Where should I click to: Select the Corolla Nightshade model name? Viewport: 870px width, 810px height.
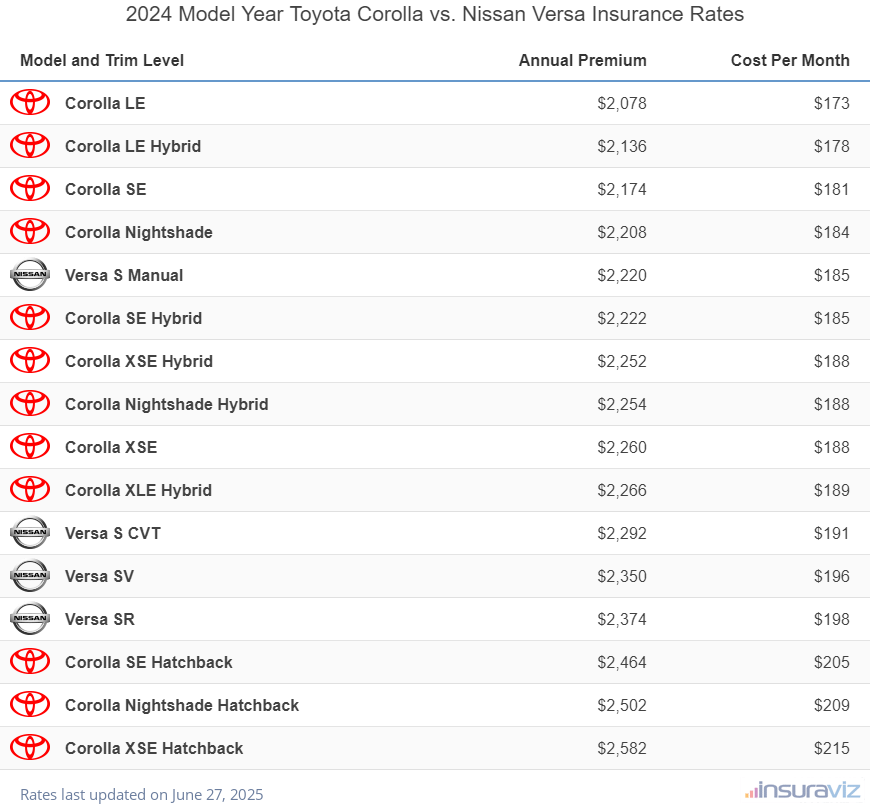[139, 232]
